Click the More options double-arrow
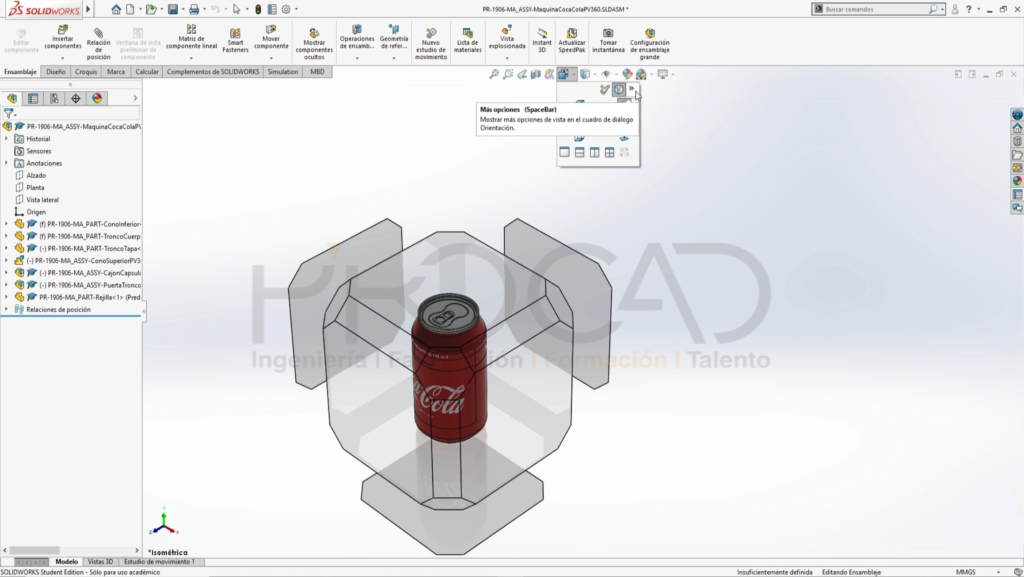This screenshot has height=577, width=1024. tap(632, 89)
